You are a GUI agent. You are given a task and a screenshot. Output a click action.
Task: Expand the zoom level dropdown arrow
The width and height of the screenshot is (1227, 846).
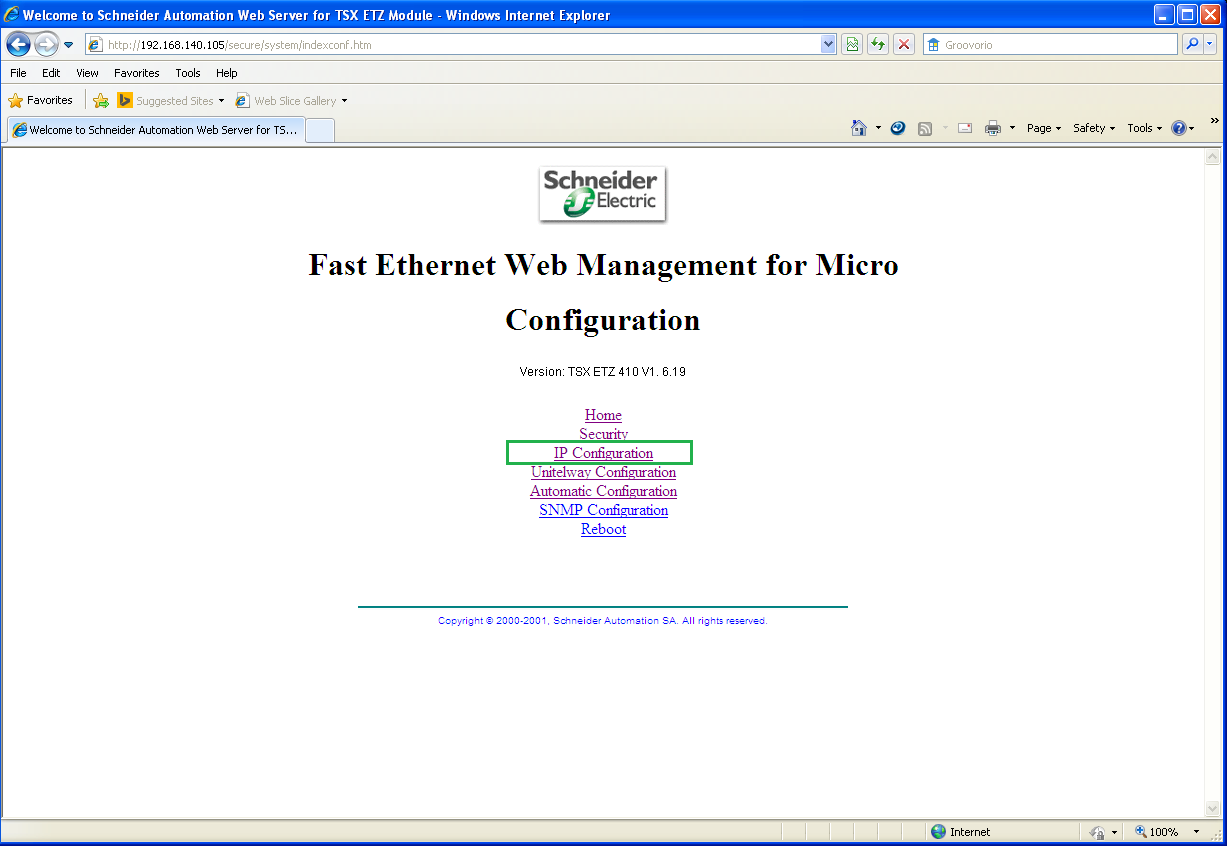[1195, 832]
